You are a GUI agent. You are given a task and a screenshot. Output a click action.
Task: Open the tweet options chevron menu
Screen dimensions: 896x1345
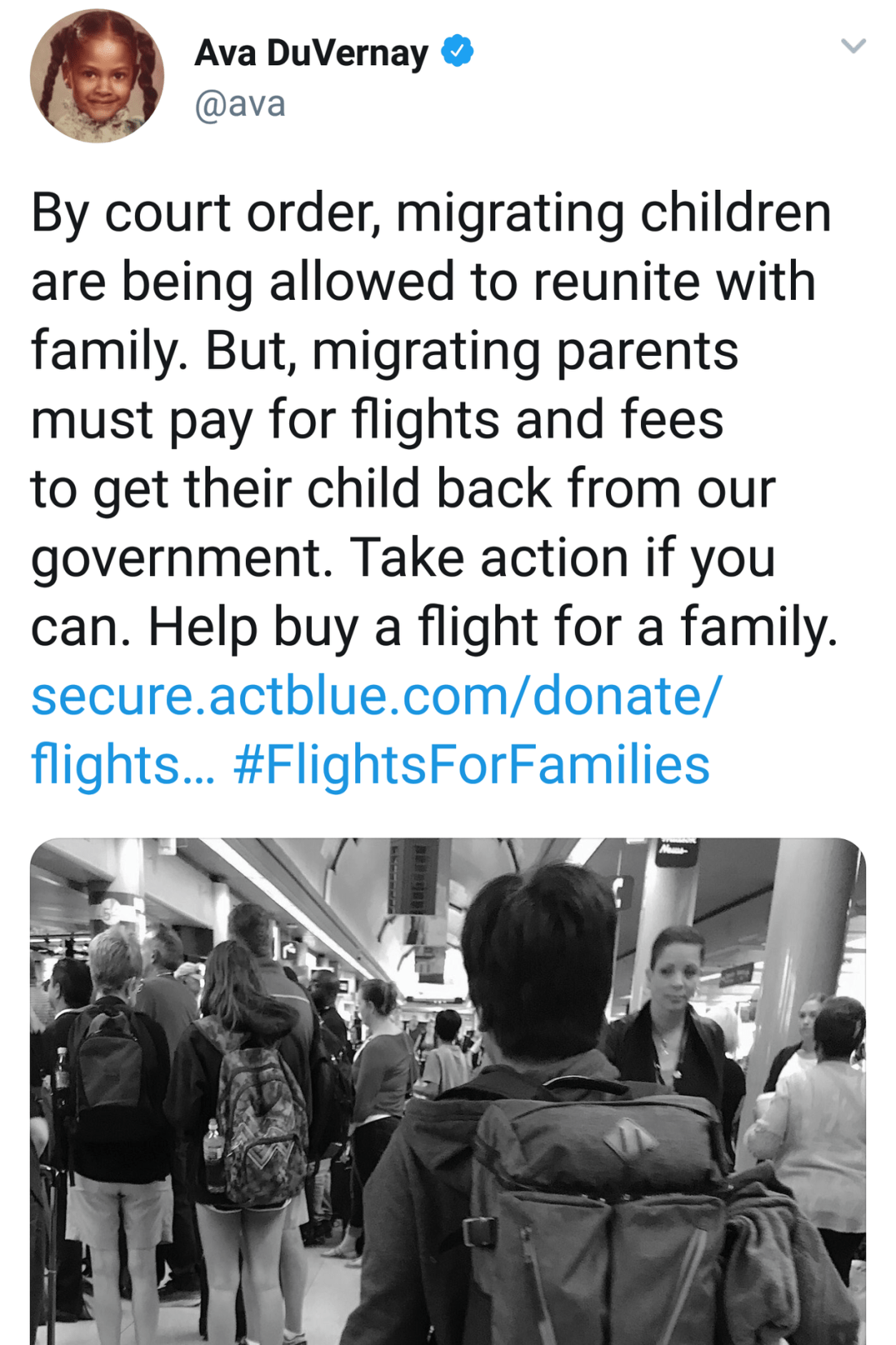point(852,46)
